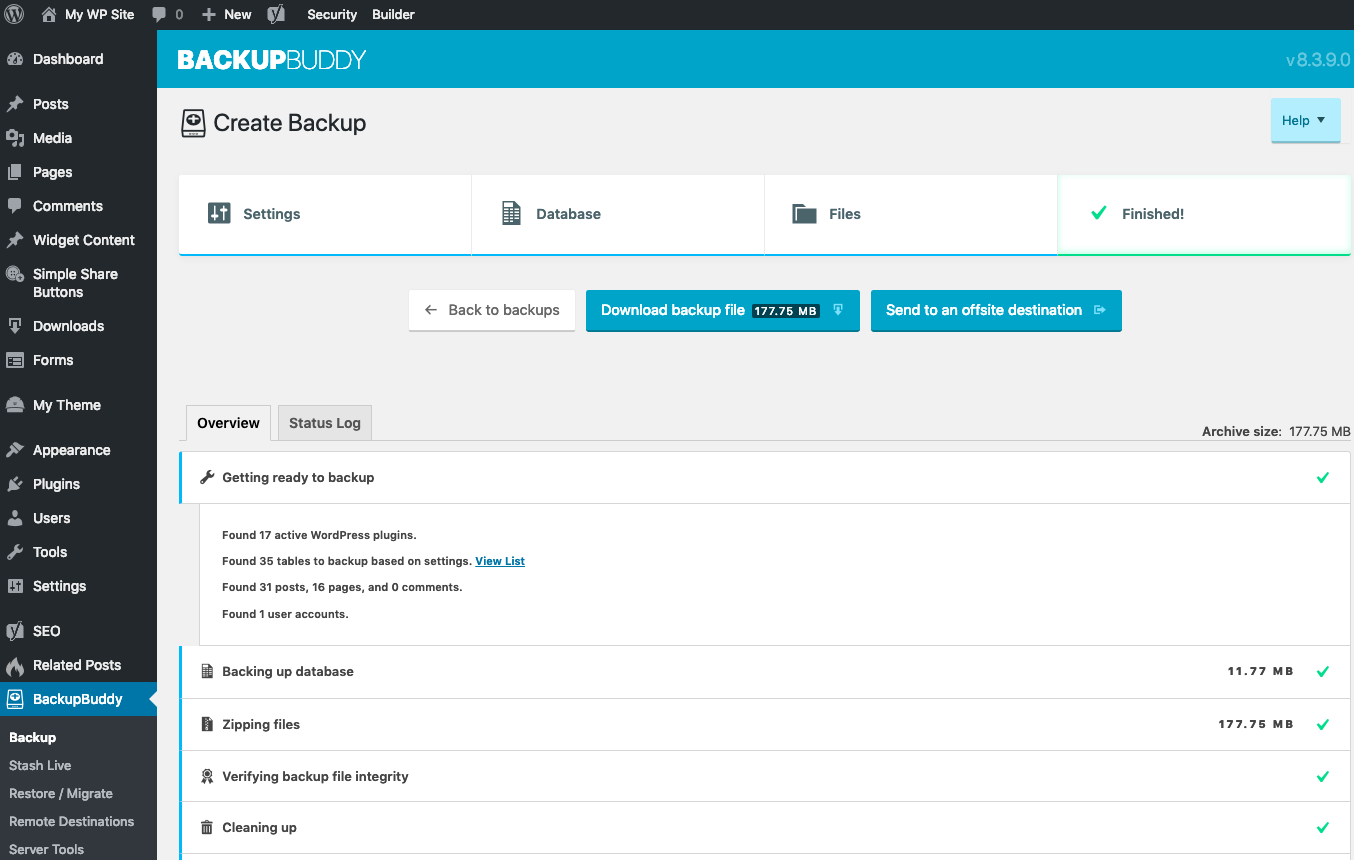Click the BackupBuddy icon in the sidebar

15,699
